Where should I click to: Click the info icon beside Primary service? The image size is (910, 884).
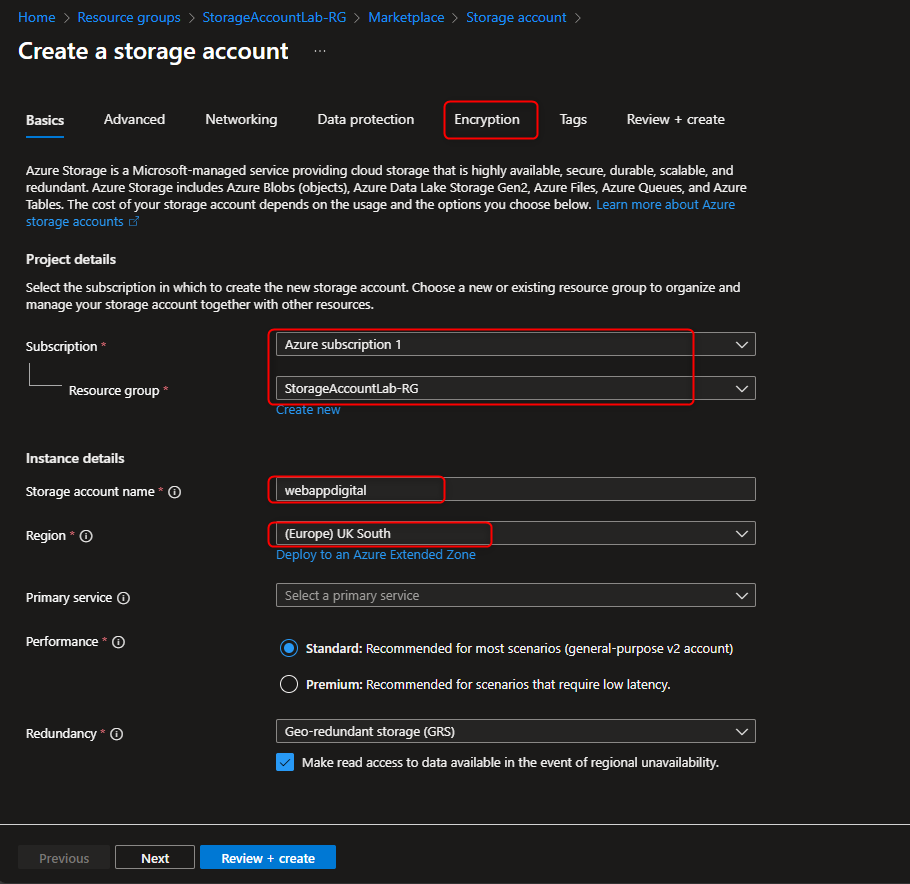(126, 597)
